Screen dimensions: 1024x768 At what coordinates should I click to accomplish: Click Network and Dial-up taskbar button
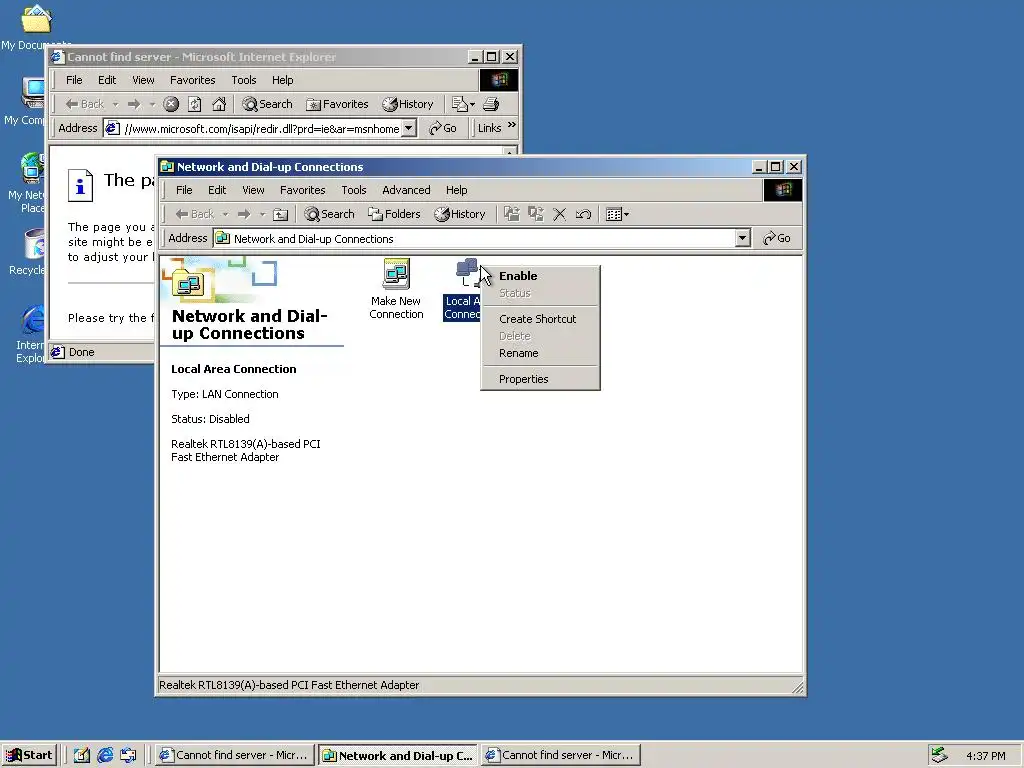398,755
